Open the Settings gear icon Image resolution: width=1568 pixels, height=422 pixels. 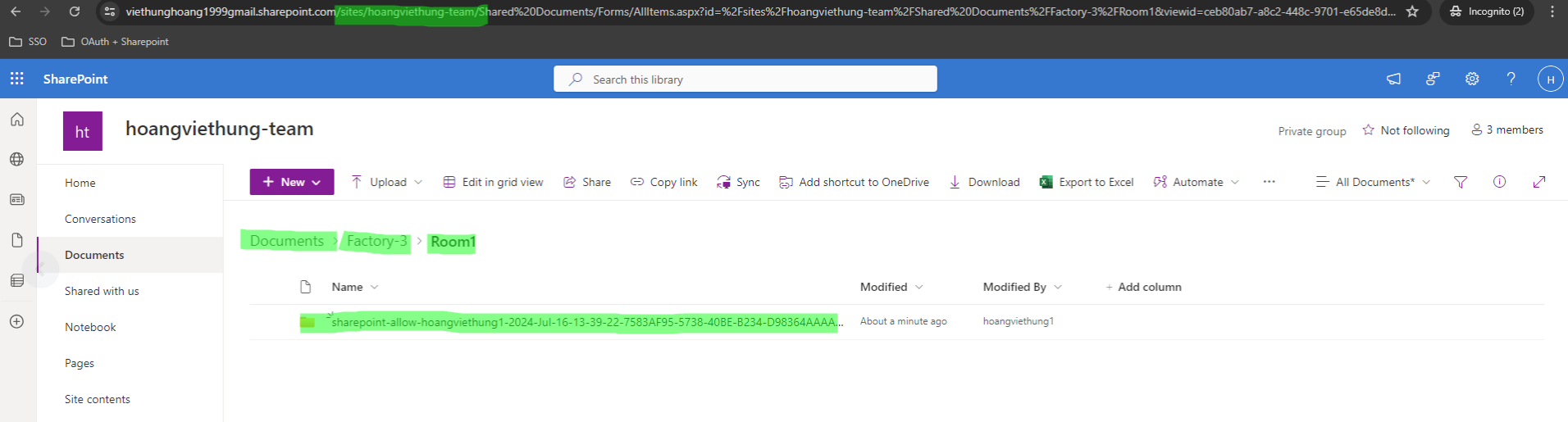(x=1472, y=79)
